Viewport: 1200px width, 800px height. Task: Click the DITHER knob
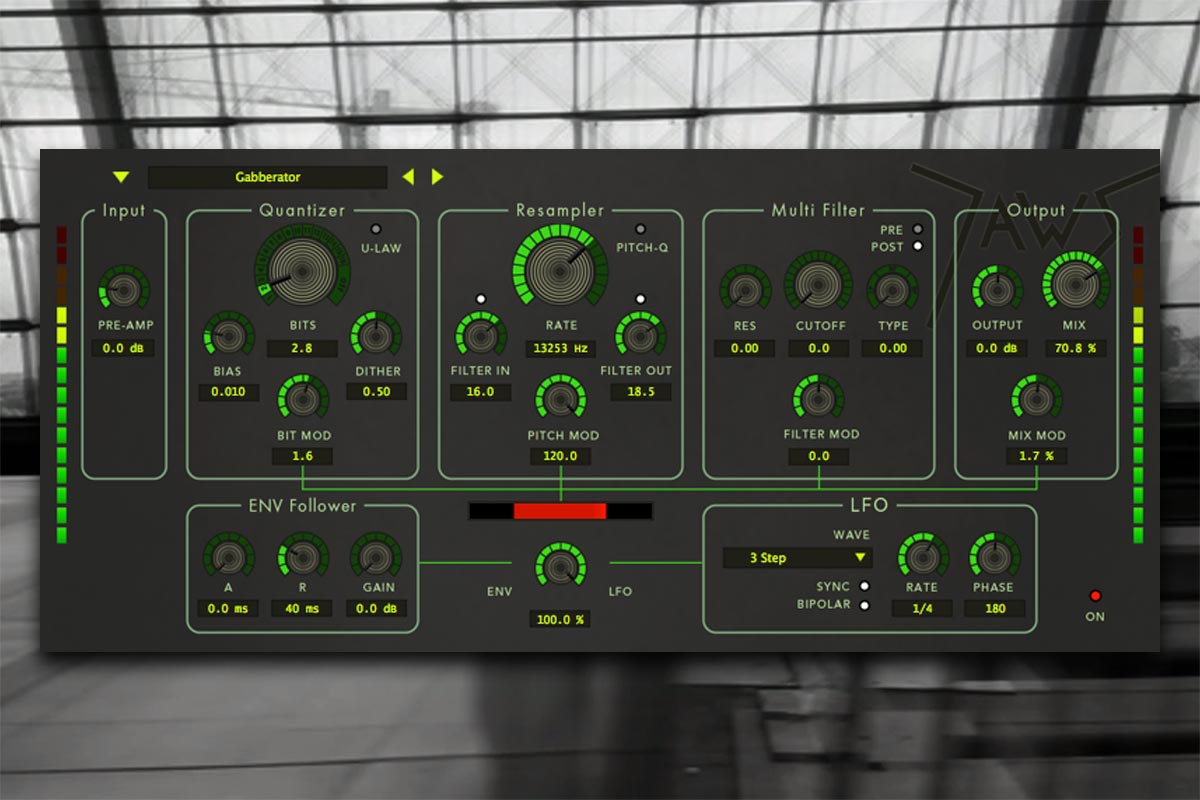376,335
